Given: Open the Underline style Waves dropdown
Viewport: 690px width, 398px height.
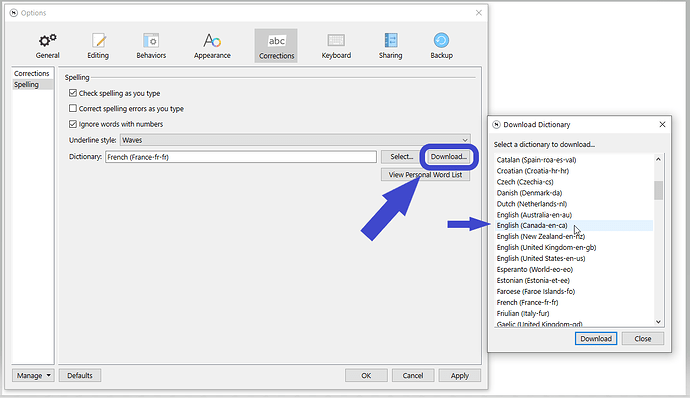Looking at the screenshot, I should click(295, 140).
